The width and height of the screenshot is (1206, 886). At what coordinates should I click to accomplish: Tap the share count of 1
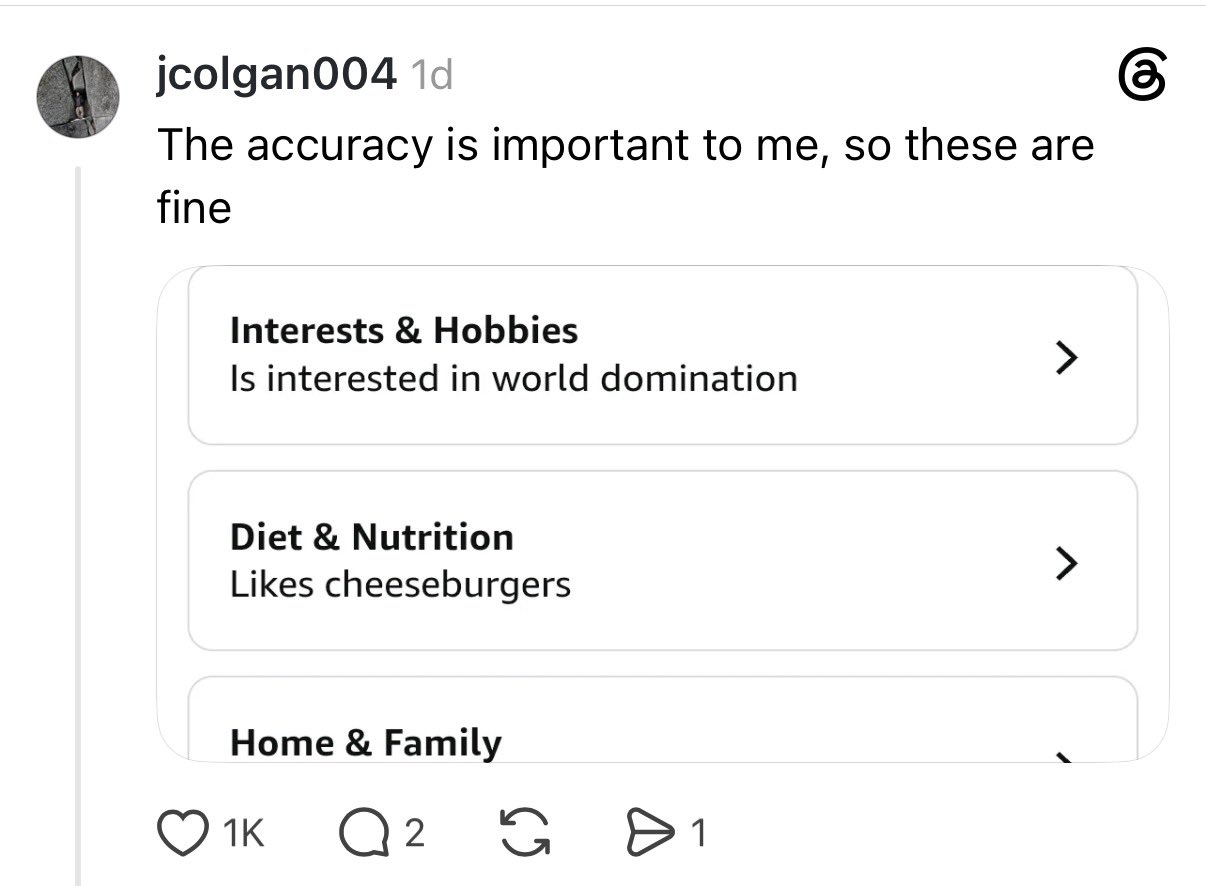coord(699,833)
